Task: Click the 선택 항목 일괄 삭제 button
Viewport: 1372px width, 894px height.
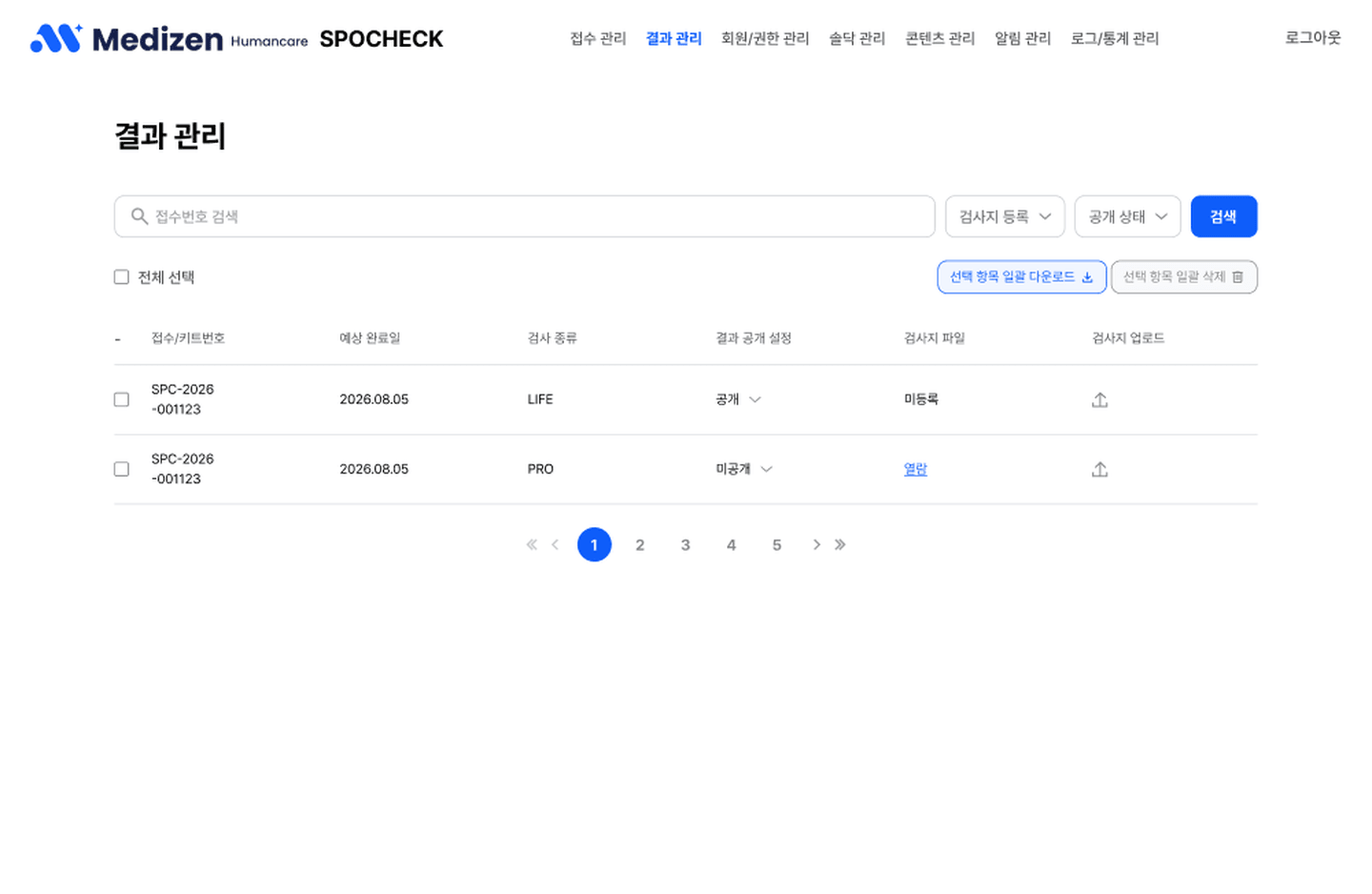Action: 1184,277
